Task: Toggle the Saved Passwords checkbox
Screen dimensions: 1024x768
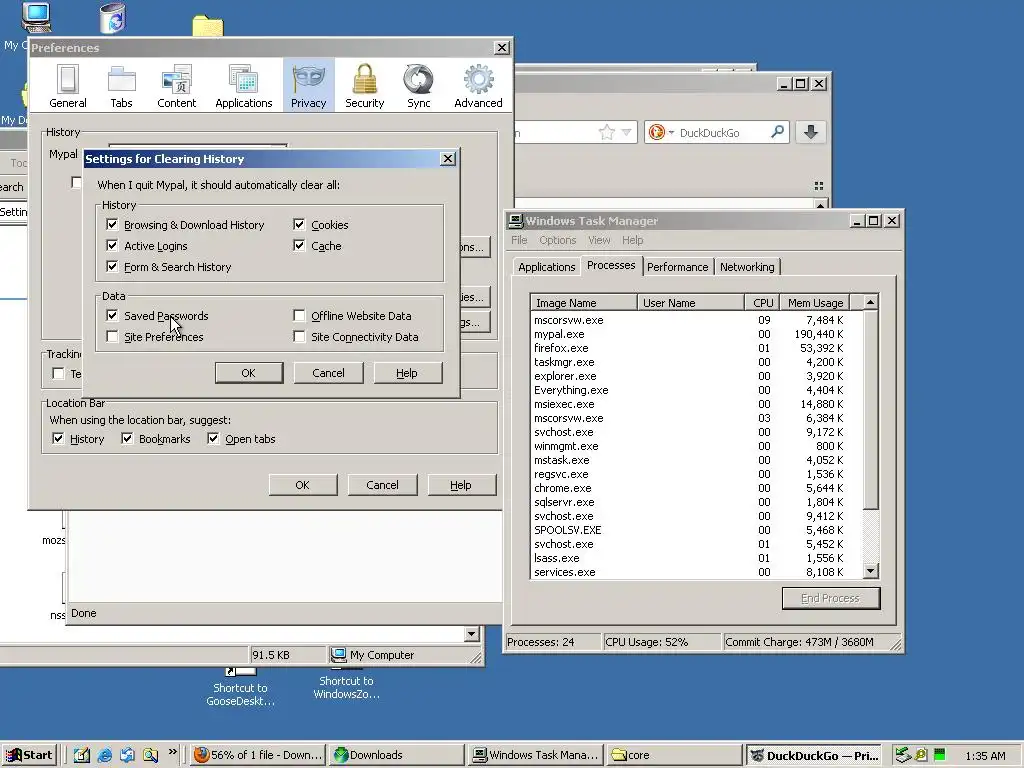Action: pyautogui.click(x=112, y=315)
